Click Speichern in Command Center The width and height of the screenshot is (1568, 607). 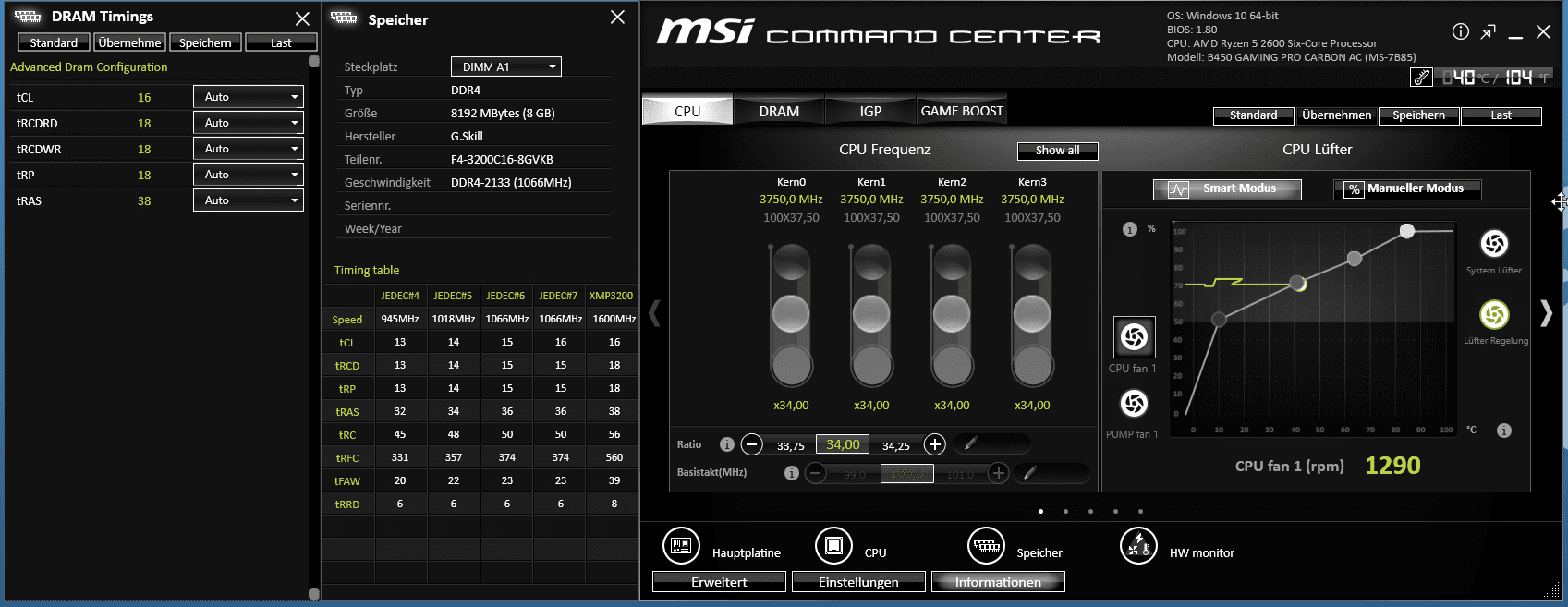point(1419,115)
